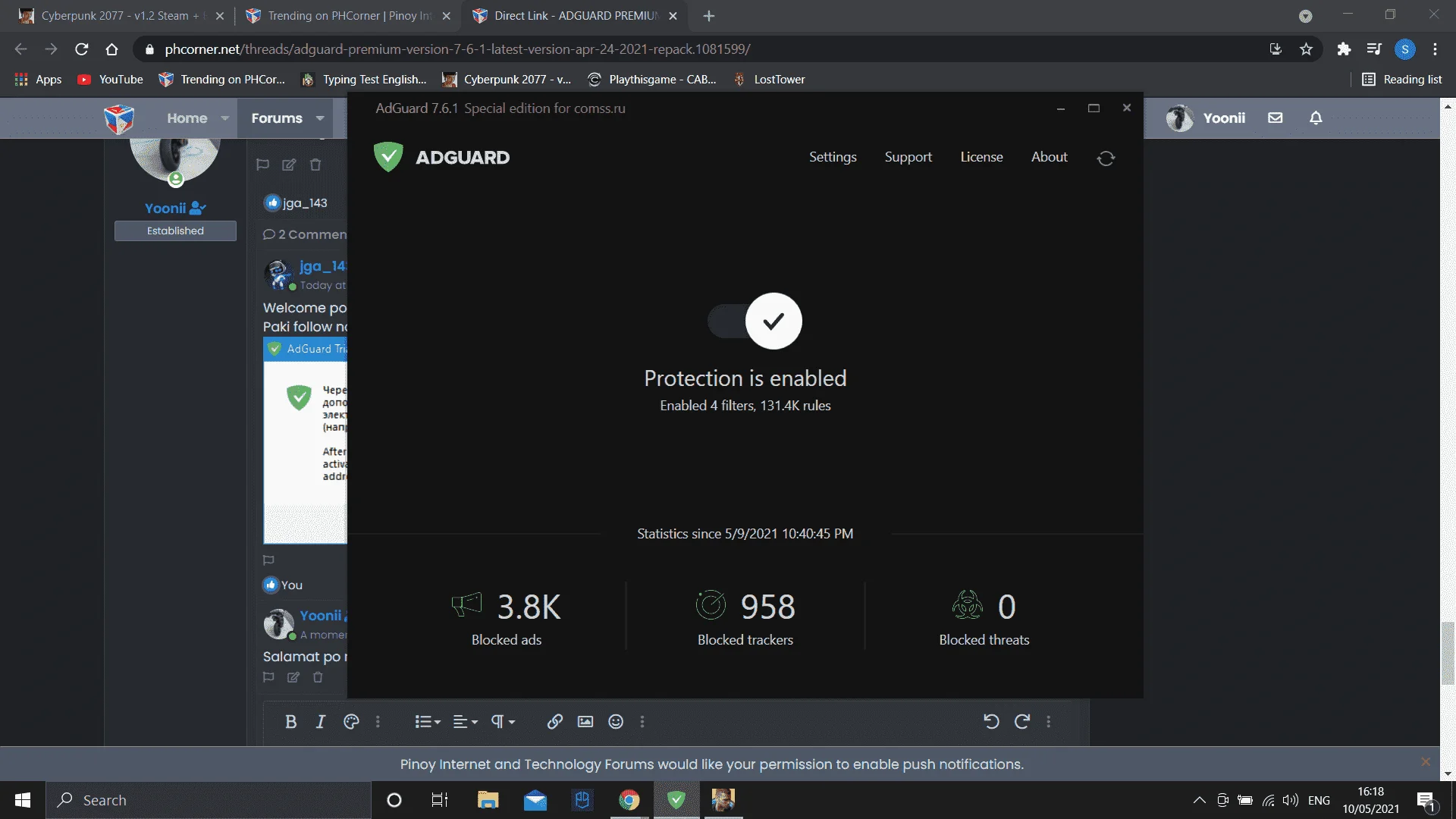Click the page vertical scrollbar thumb

(x=1448, y=653)
